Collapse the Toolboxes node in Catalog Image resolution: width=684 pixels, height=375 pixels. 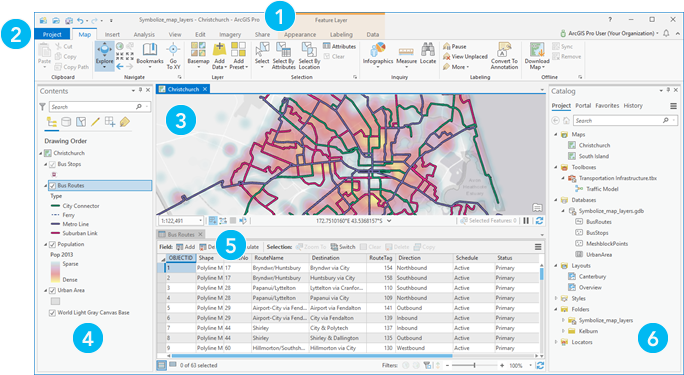tap(556, 167)
